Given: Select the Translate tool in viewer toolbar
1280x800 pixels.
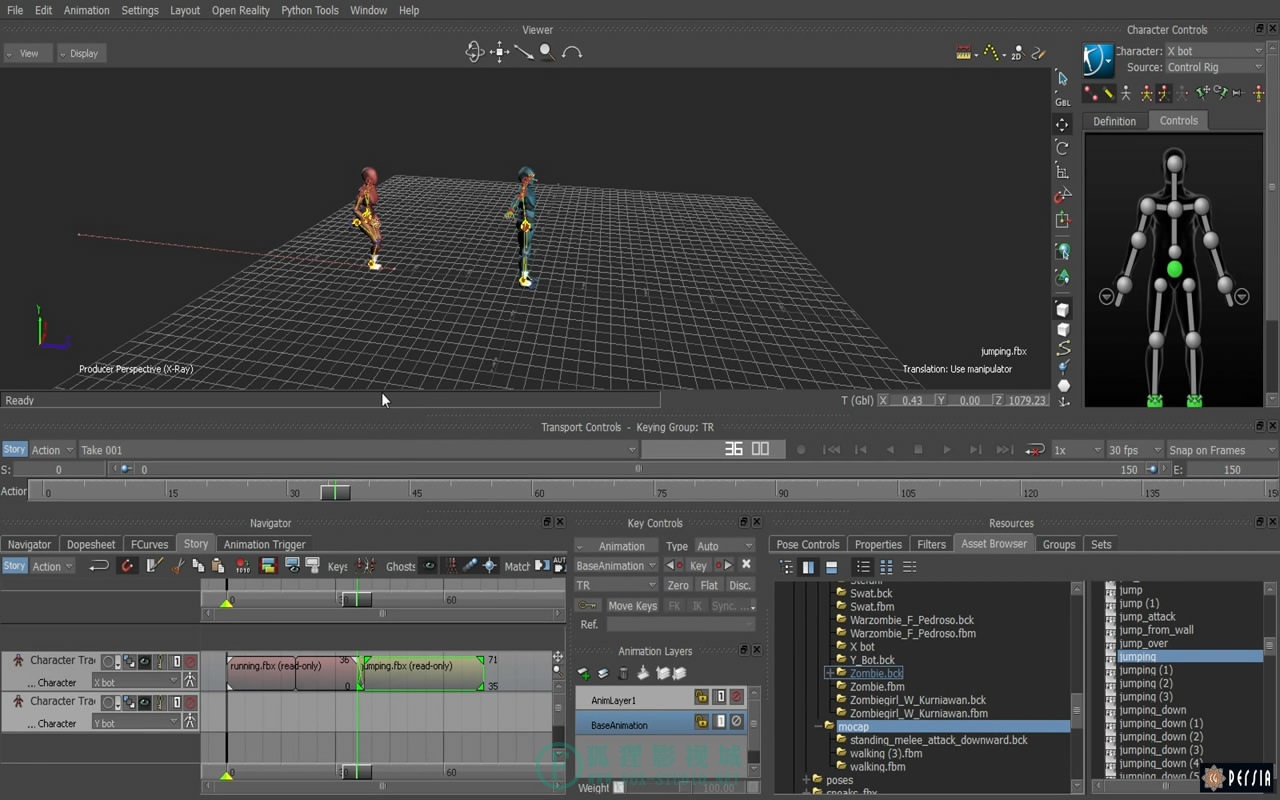Looking at the screenshot, I should click(1063, 125).
